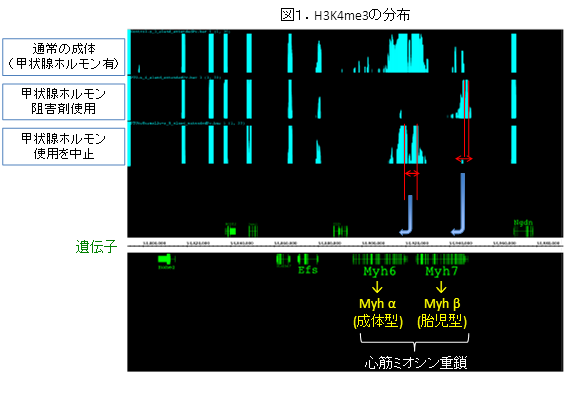Select the Myh7 gene model track
Image resolution: width=567 pixels, height=394 pixels.
[442, 259]
